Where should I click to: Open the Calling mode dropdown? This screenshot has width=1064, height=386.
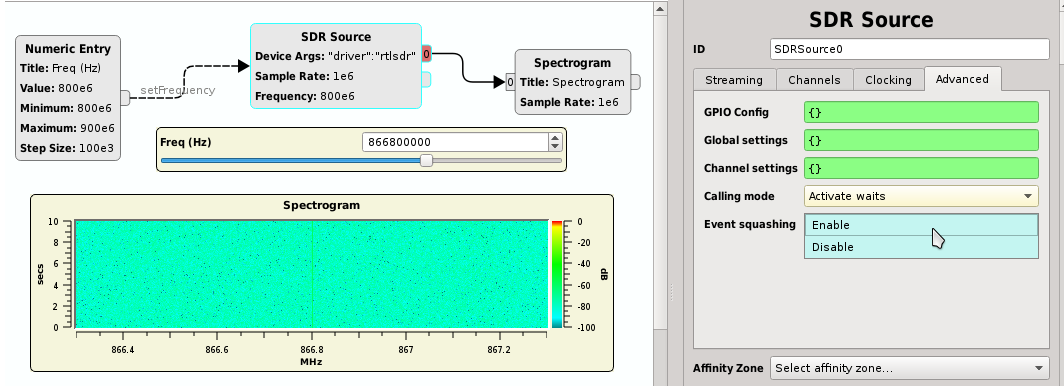pos(921,196)
